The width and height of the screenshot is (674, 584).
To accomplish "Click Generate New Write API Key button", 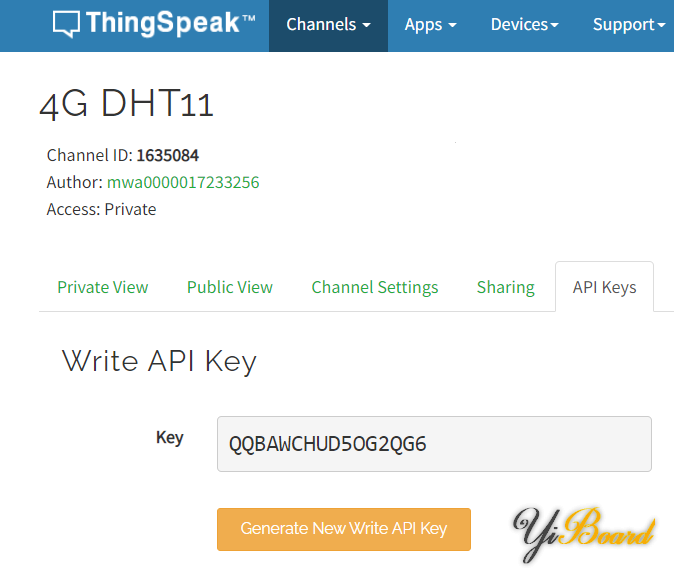I will tap(344, 529).
